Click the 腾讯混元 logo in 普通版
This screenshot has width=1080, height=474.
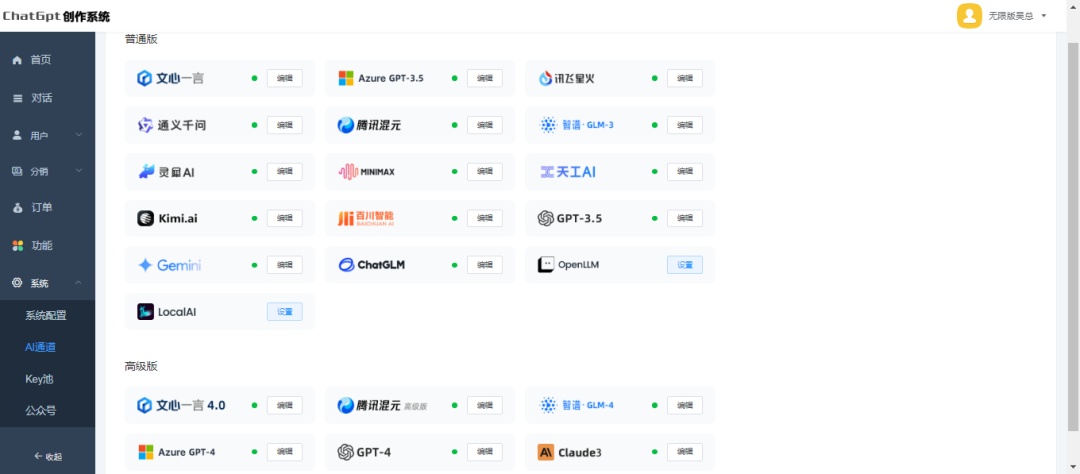(345, 125)
